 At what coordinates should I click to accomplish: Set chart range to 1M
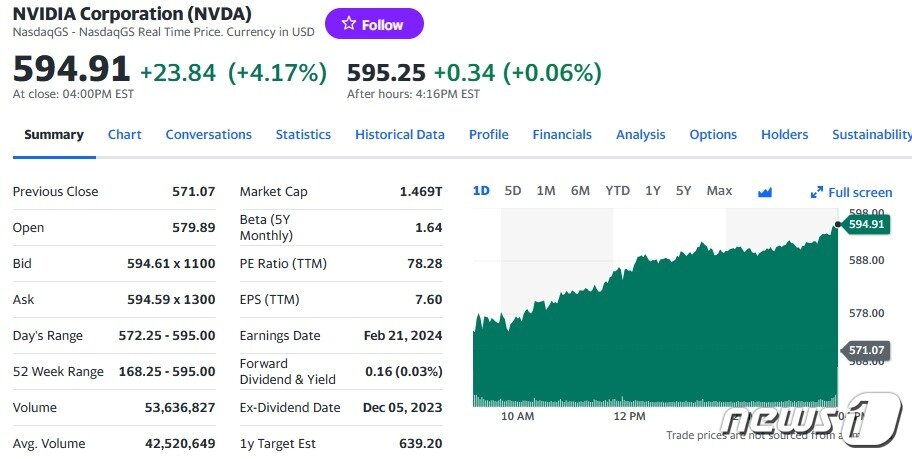click(x=546, y=191)
